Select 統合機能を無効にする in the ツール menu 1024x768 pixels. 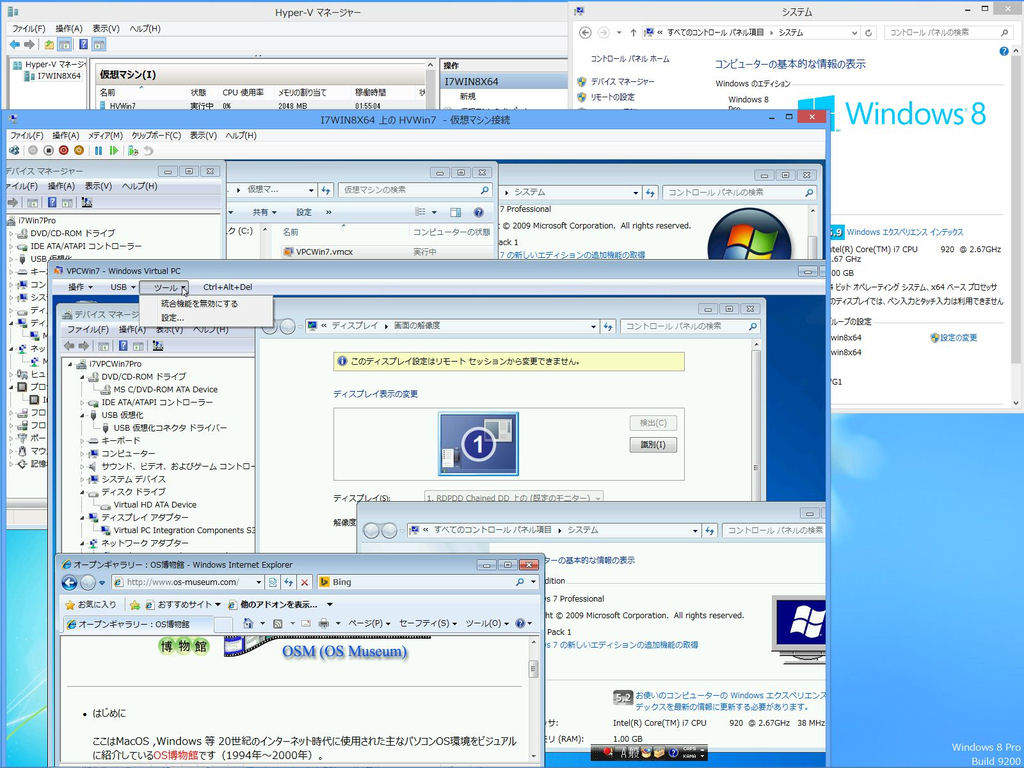click(200, 304)
